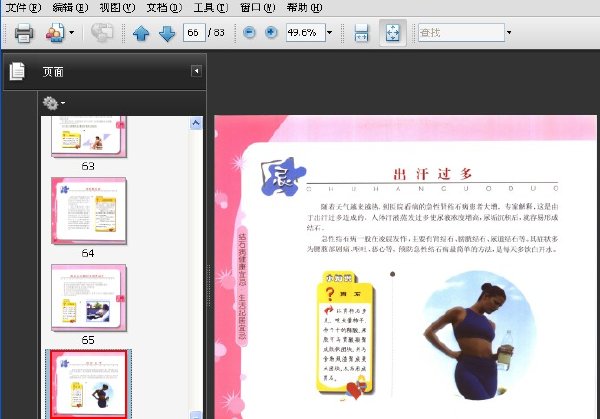Go to previous page with the up arrow
This screenshot has width=600, height=419.
click(141, 33)
